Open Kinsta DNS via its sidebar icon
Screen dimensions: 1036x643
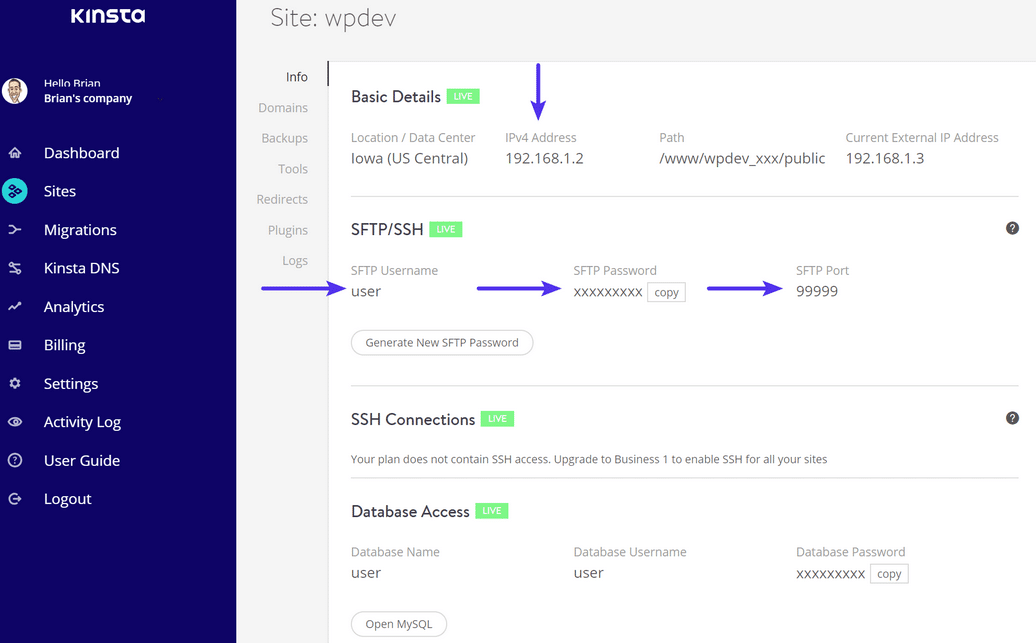tap(15, 267)
